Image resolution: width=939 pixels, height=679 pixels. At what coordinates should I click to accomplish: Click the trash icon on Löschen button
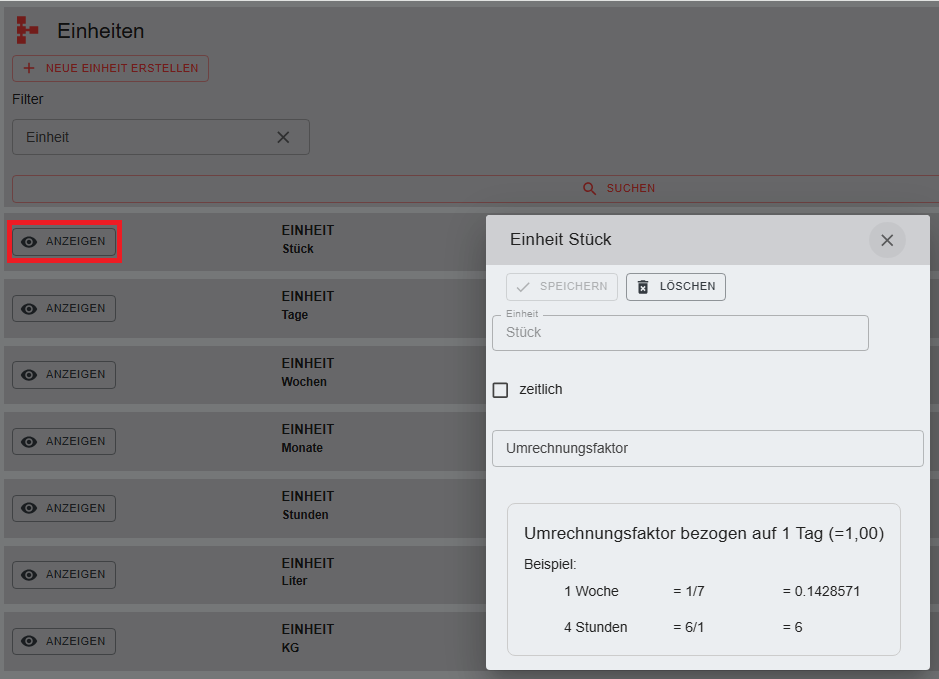(x=643, y=287)
